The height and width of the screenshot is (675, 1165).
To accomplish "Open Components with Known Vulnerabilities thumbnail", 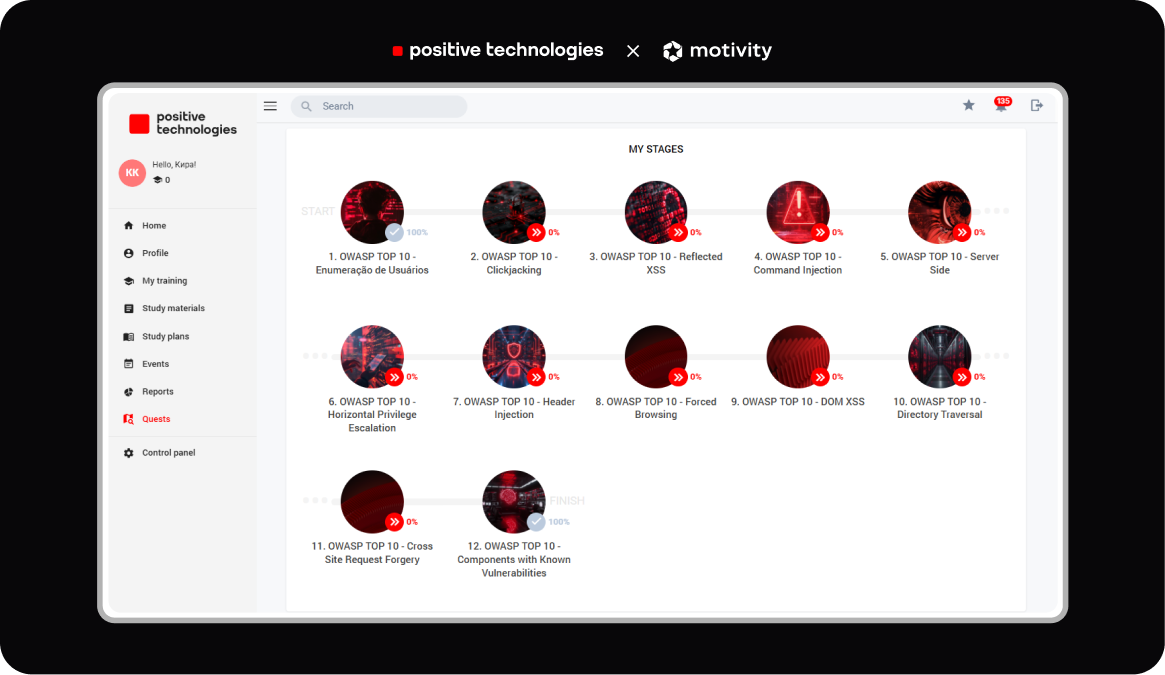I will point(513,501).
